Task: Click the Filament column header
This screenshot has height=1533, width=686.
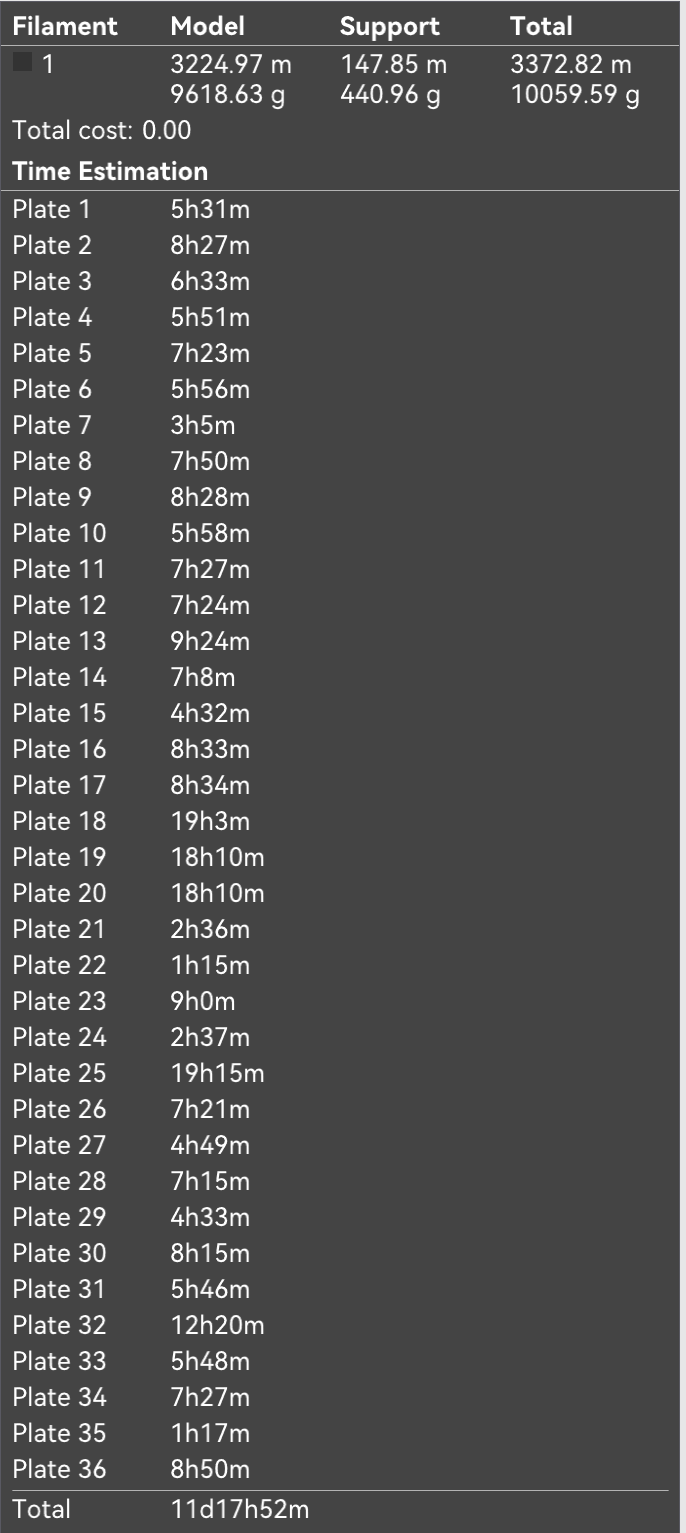Action: 65,26
